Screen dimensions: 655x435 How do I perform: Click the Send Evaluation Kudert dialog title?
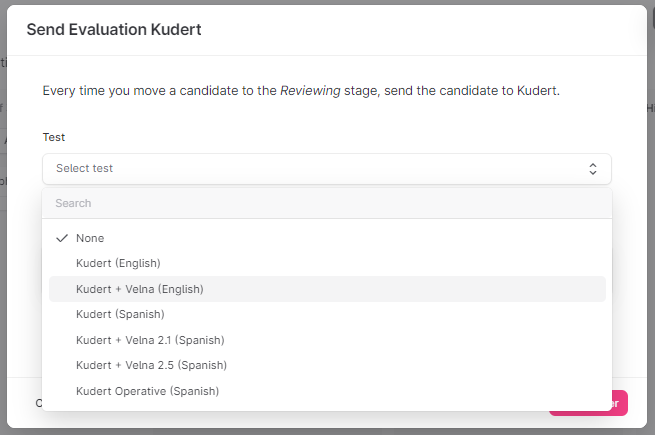[x=114, y=30]
